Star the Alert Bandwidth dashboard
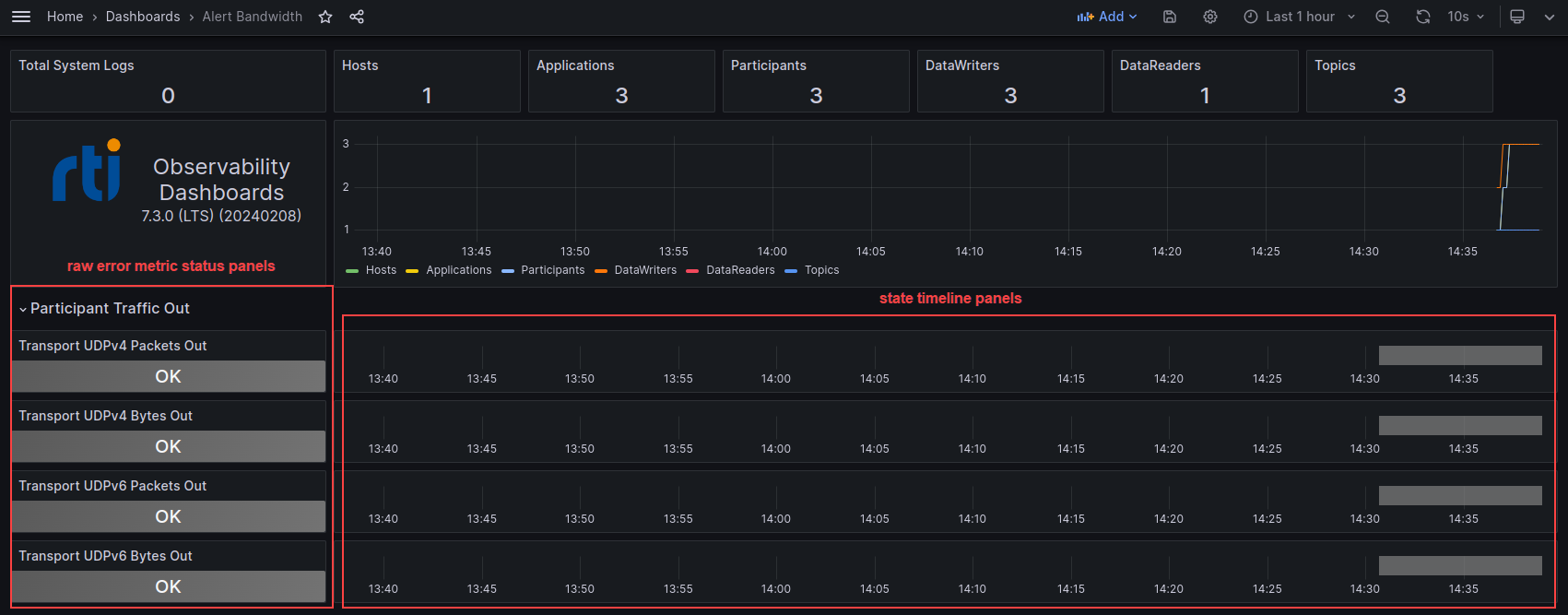 [x=325, y=17]
